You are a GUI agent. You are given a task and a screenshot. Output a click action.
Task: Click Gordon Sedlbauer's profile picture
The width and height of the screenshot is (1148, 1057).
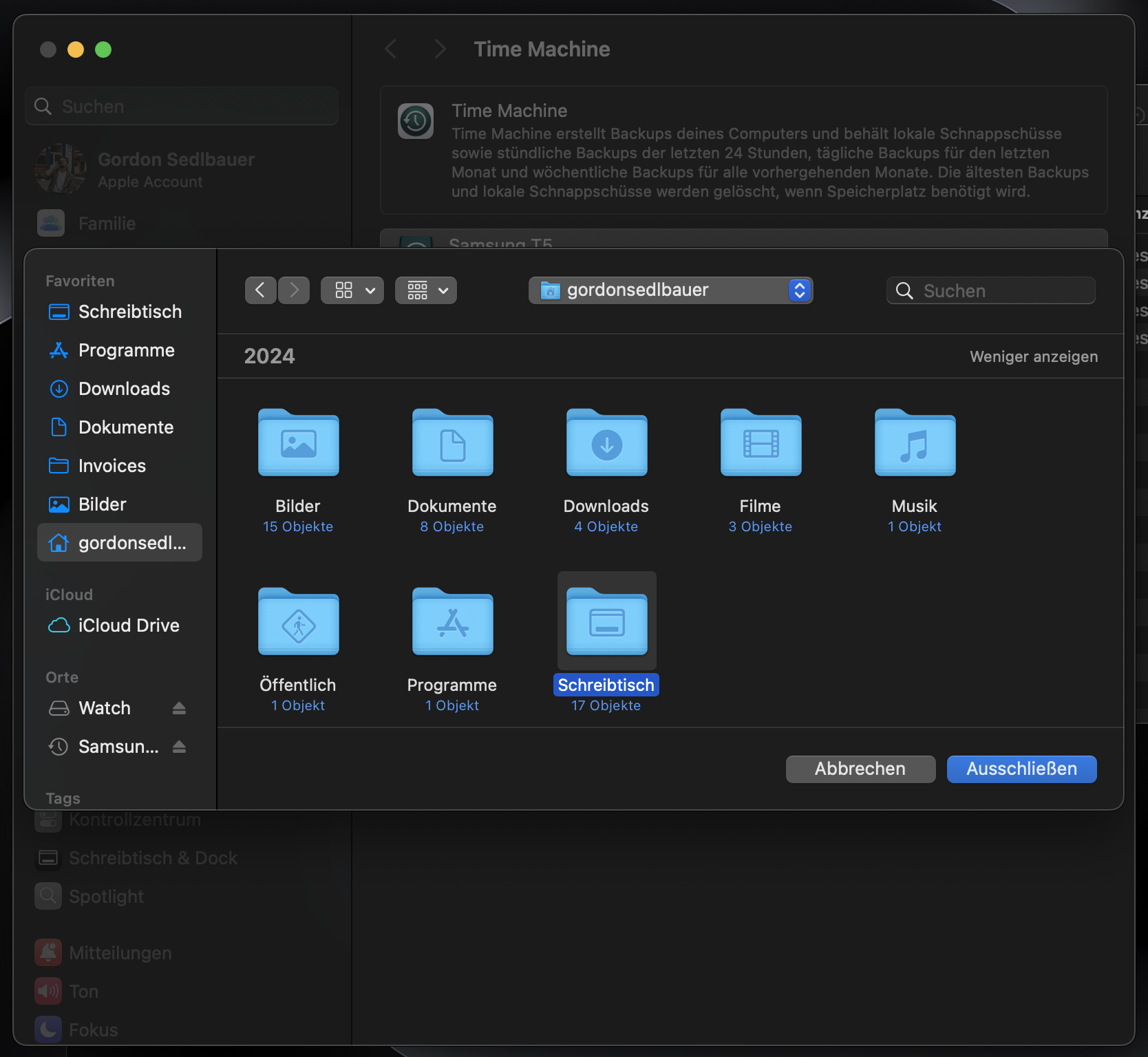pos(61,169)
